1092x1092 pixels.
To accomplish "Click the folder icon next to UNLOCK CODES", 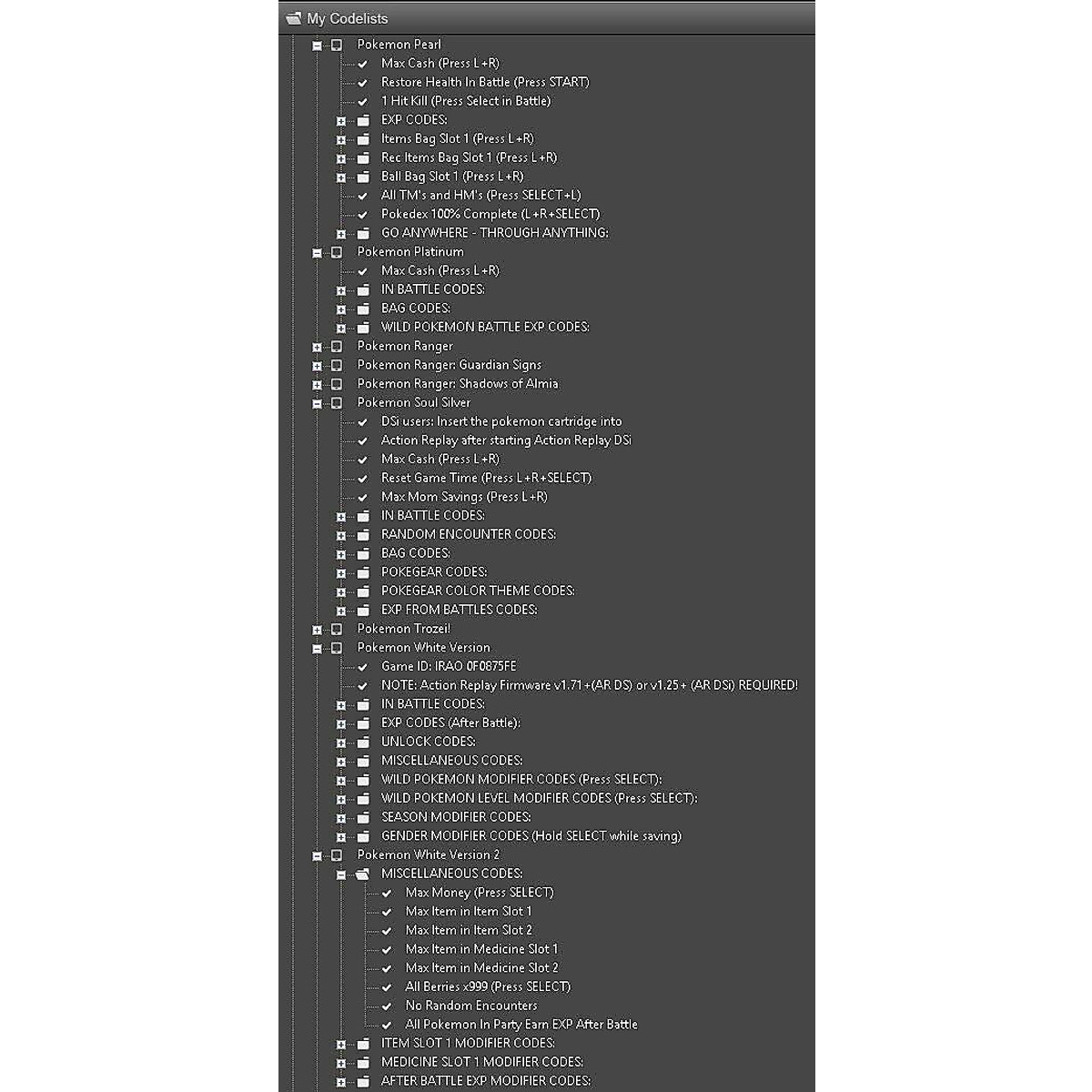I will [x=363, y=742].
